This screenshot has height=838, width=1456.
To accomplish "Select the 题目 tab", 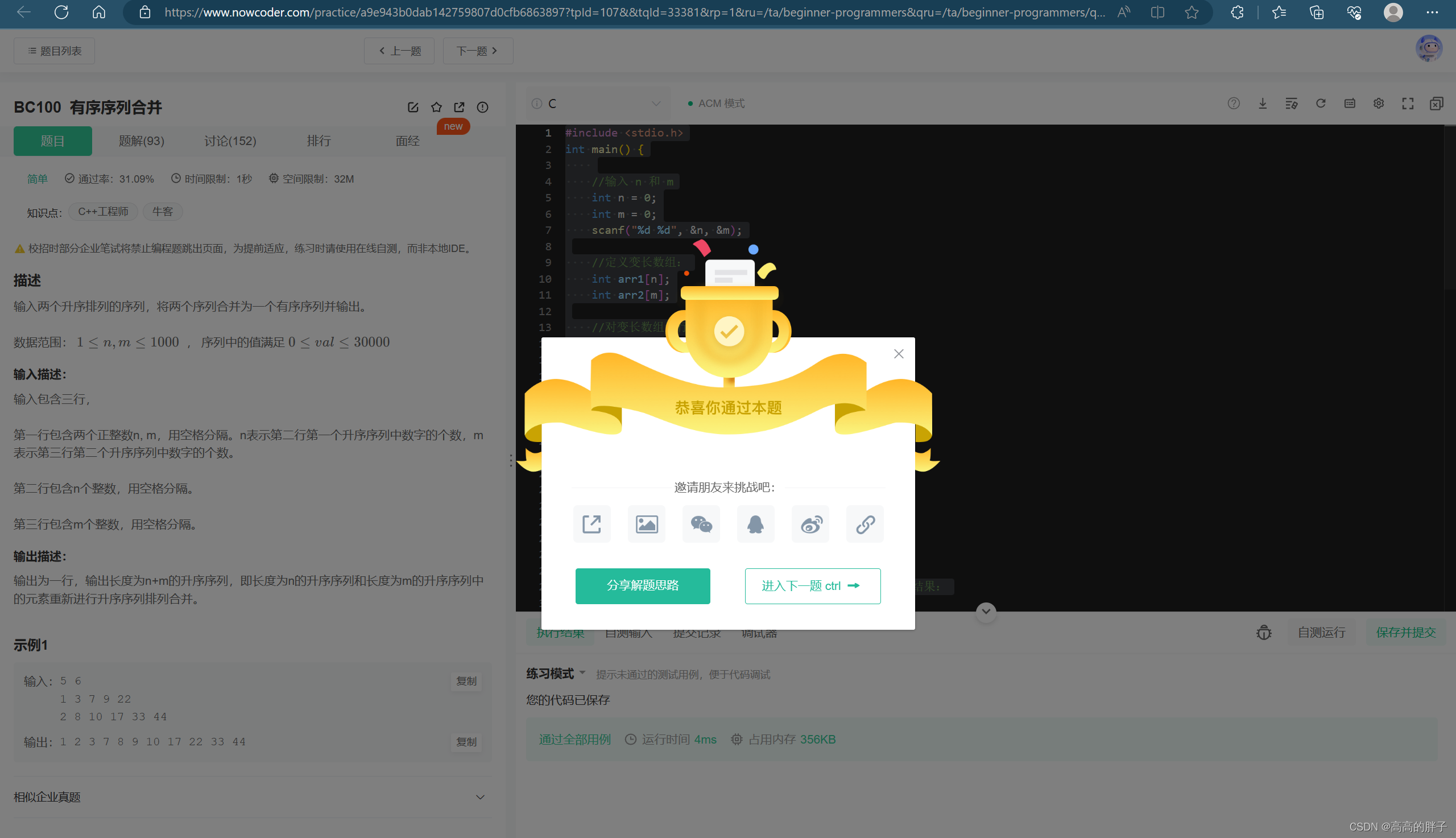I will coord(53,141).
